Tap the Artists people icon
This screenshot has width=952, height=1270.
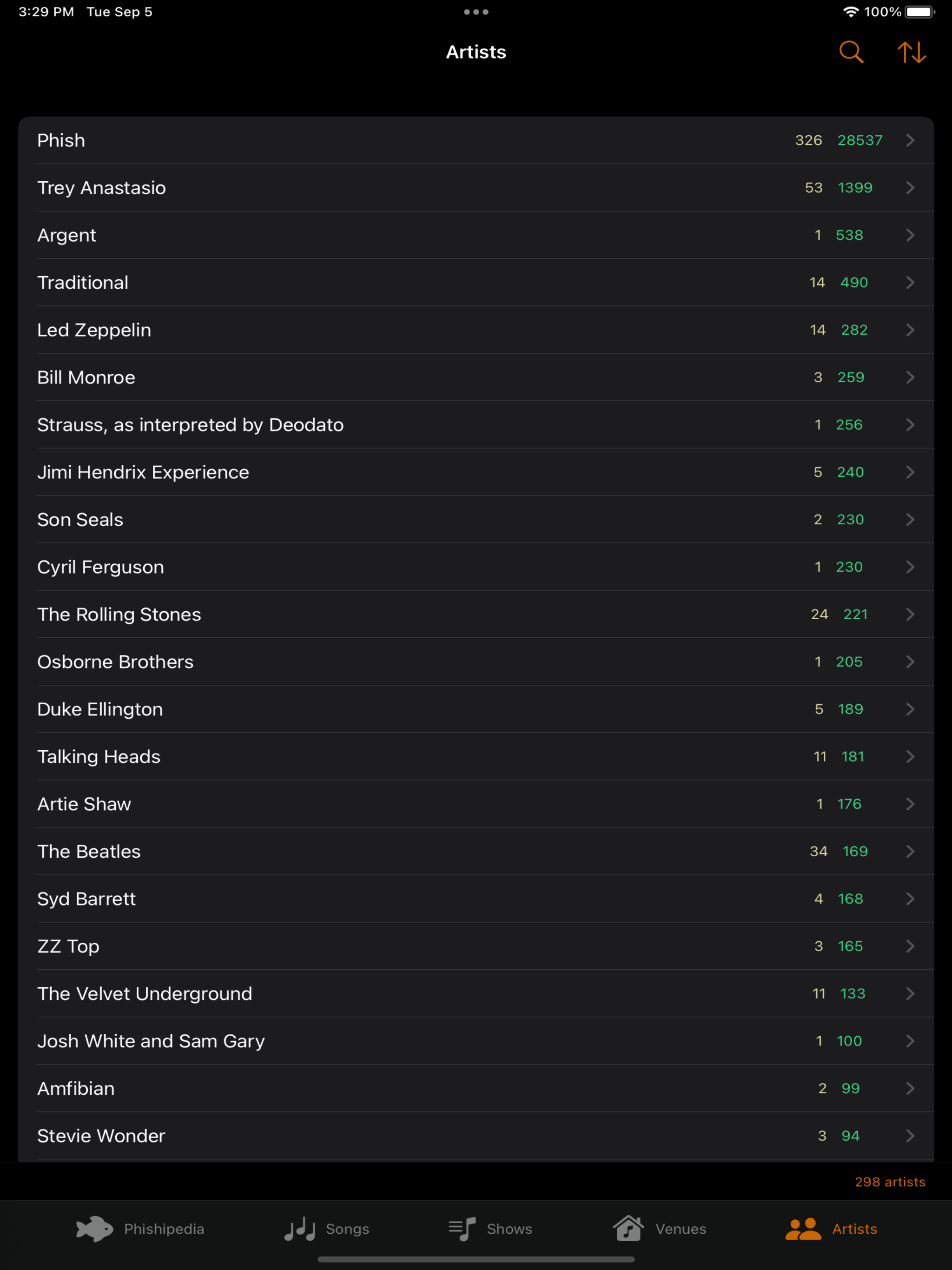[803, 1229]
